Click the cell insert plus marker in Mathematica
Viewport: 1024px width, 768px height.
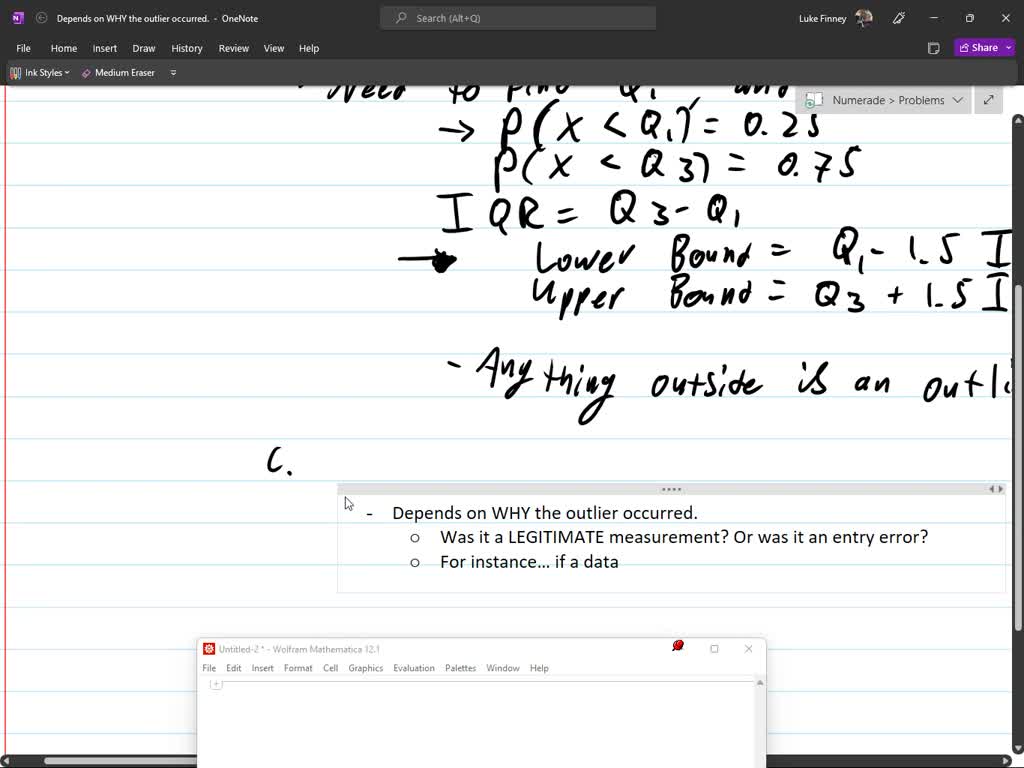[214, 684]
